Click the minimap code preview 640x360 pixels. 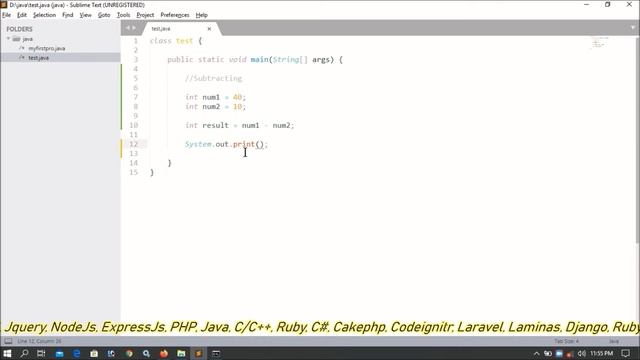600,42
